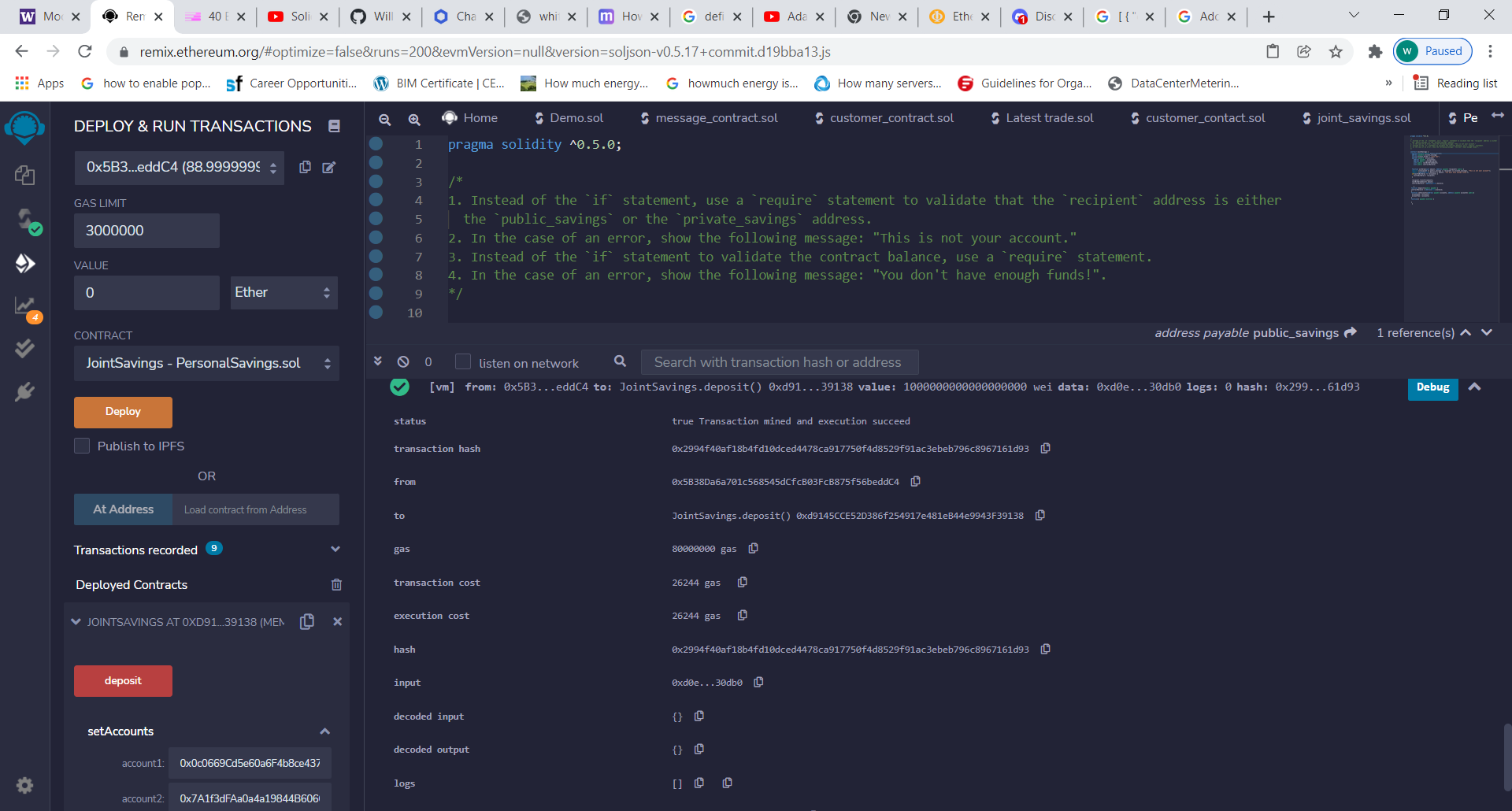
Task: Open the contract selection dropdown
Action: 206,363
